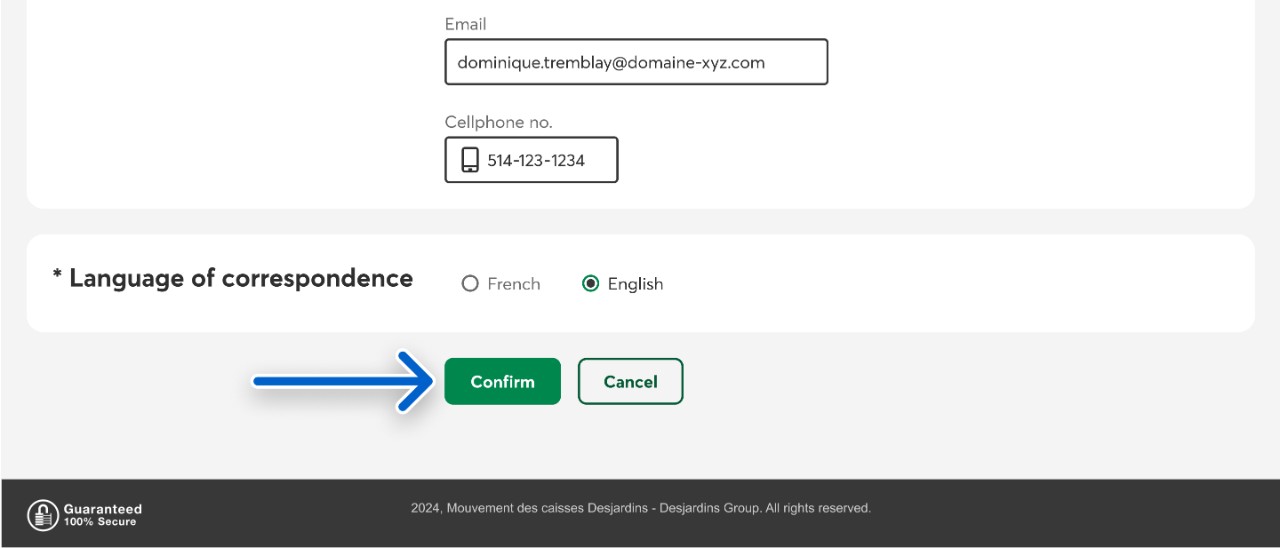Focus the Cellphone no. input field

point(550,160)
